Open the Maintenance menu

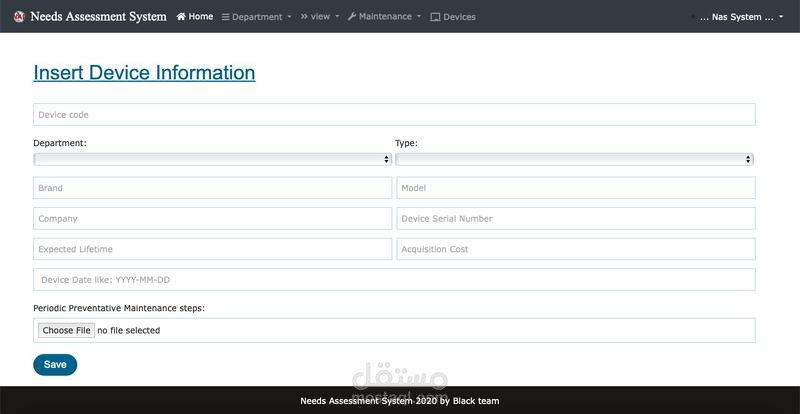[385, 16]
